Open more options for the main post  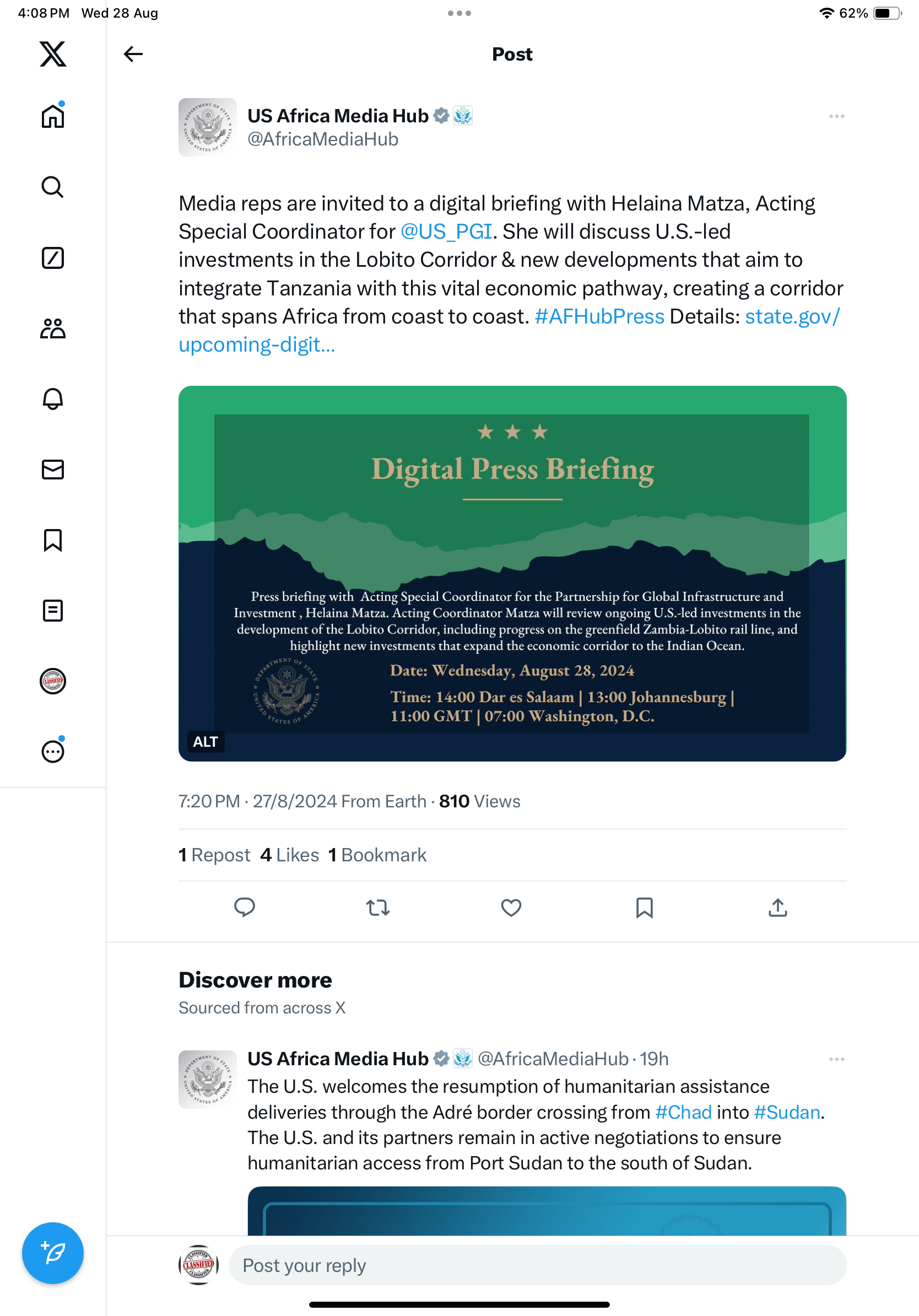click(x=836, y=116)
